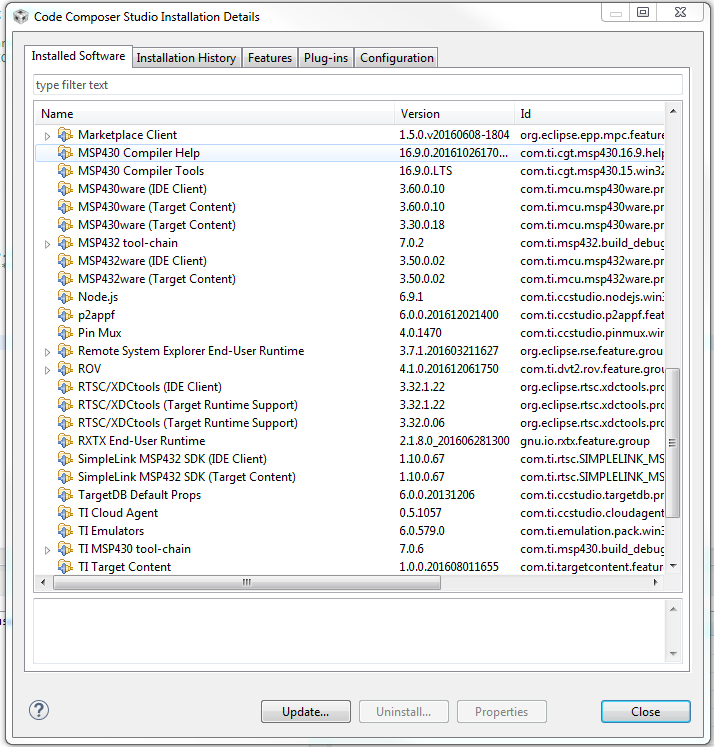Click version 0.5.1057 cell
Image resolution: width=714 pixels, height=747 pixels.
pos(421,513)
